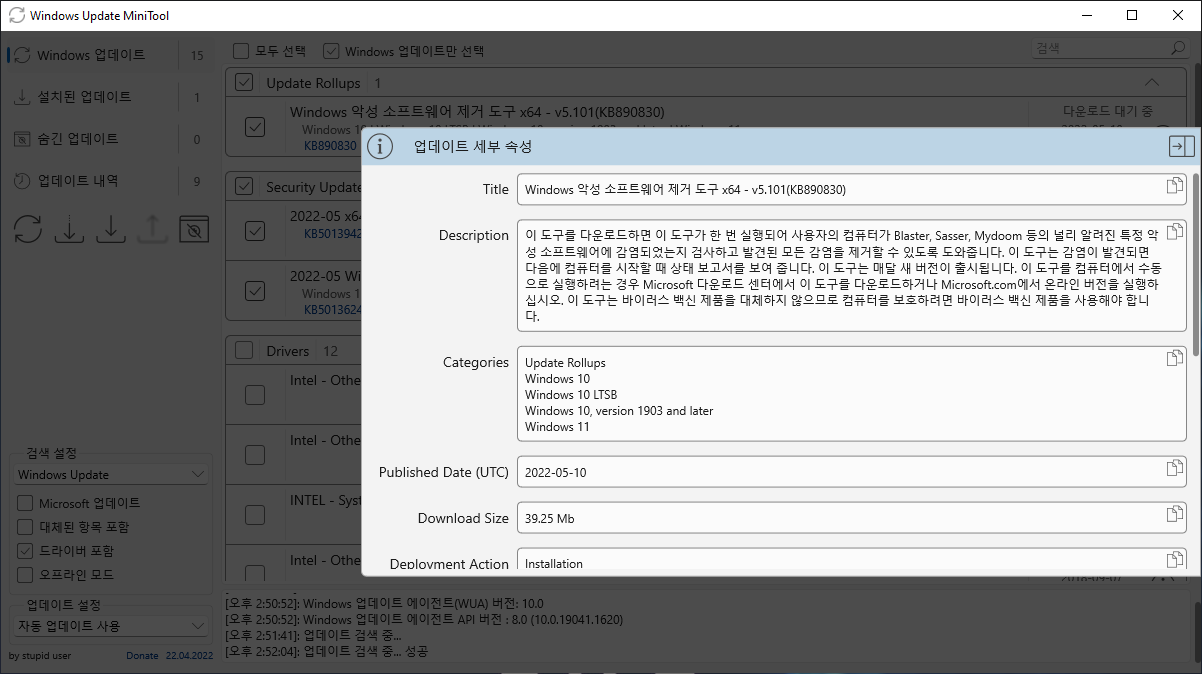The width and height of the screenshot is (1202, 674).
Task: Uncheck the Update Rollups group checkbox
Action: [x=244, y=83]
